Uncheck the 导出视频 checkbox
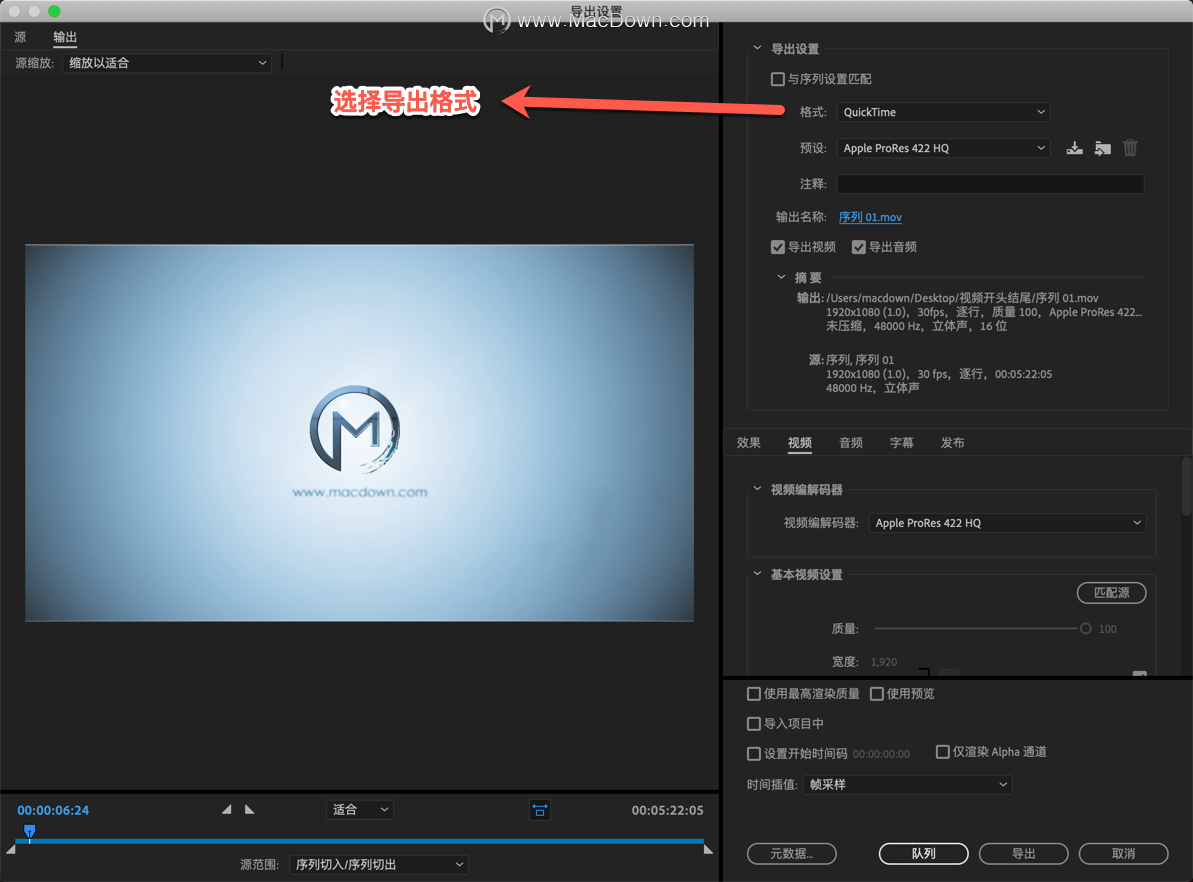The image size is (1193, 882). (778, 247)
